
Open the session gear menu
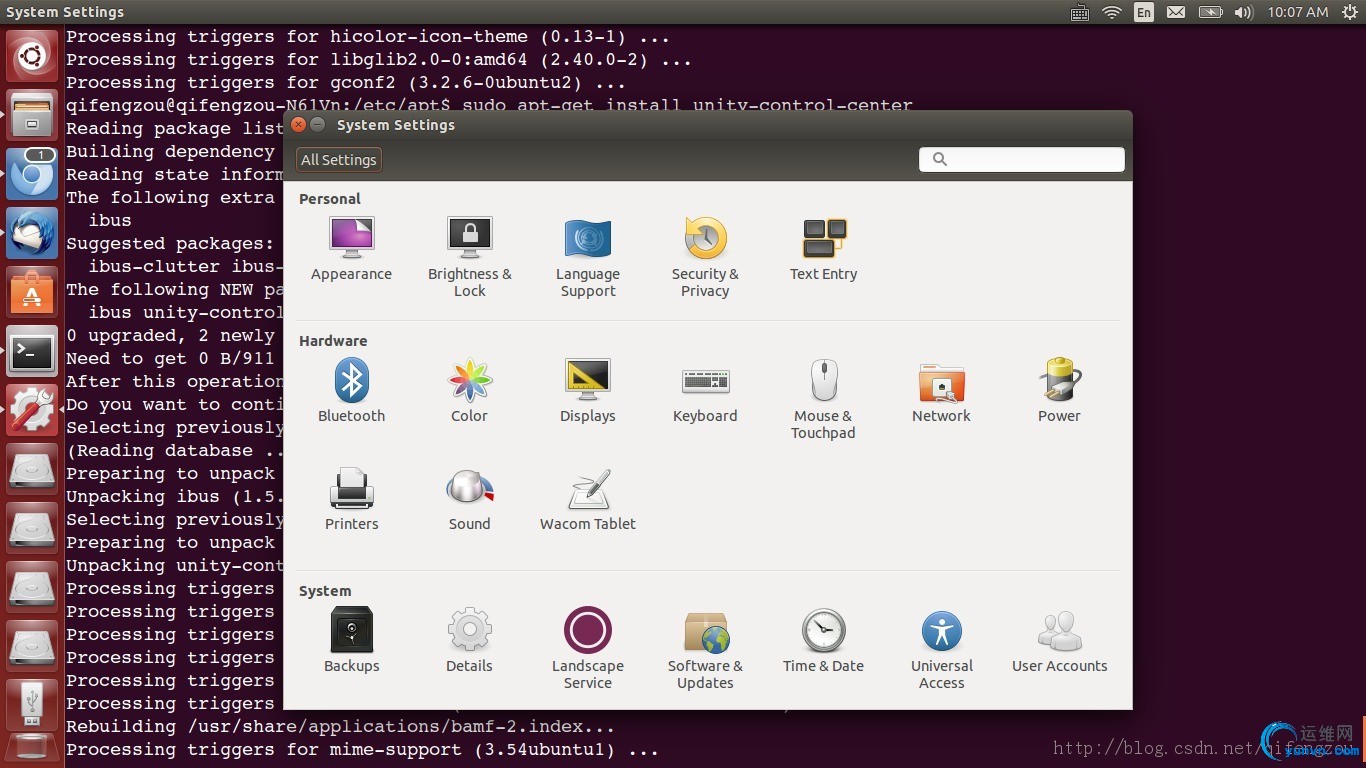tap(1349, 12)
